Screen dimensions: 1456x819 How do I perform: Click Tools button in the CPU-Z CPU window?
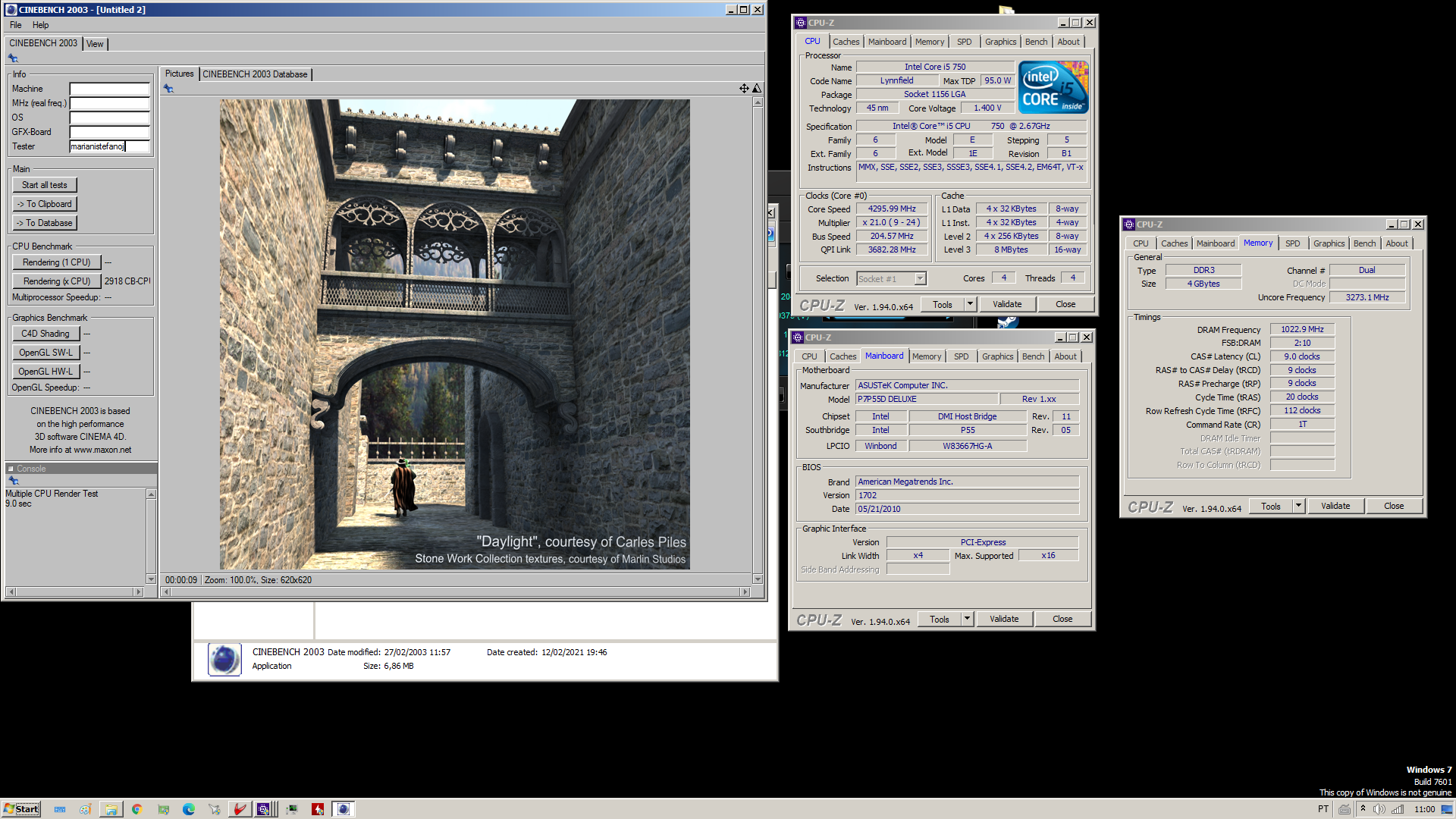(943, 304)
